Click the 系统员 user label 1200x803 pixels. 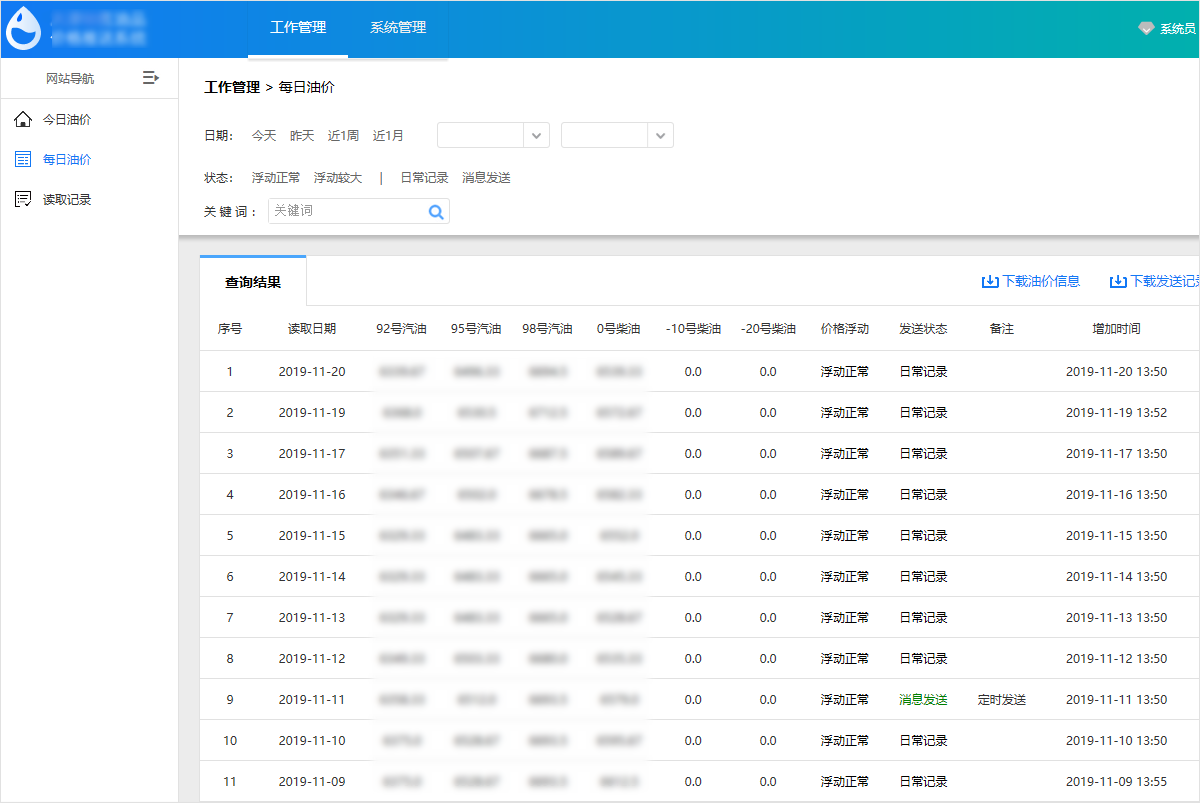tap(1178, 29)
